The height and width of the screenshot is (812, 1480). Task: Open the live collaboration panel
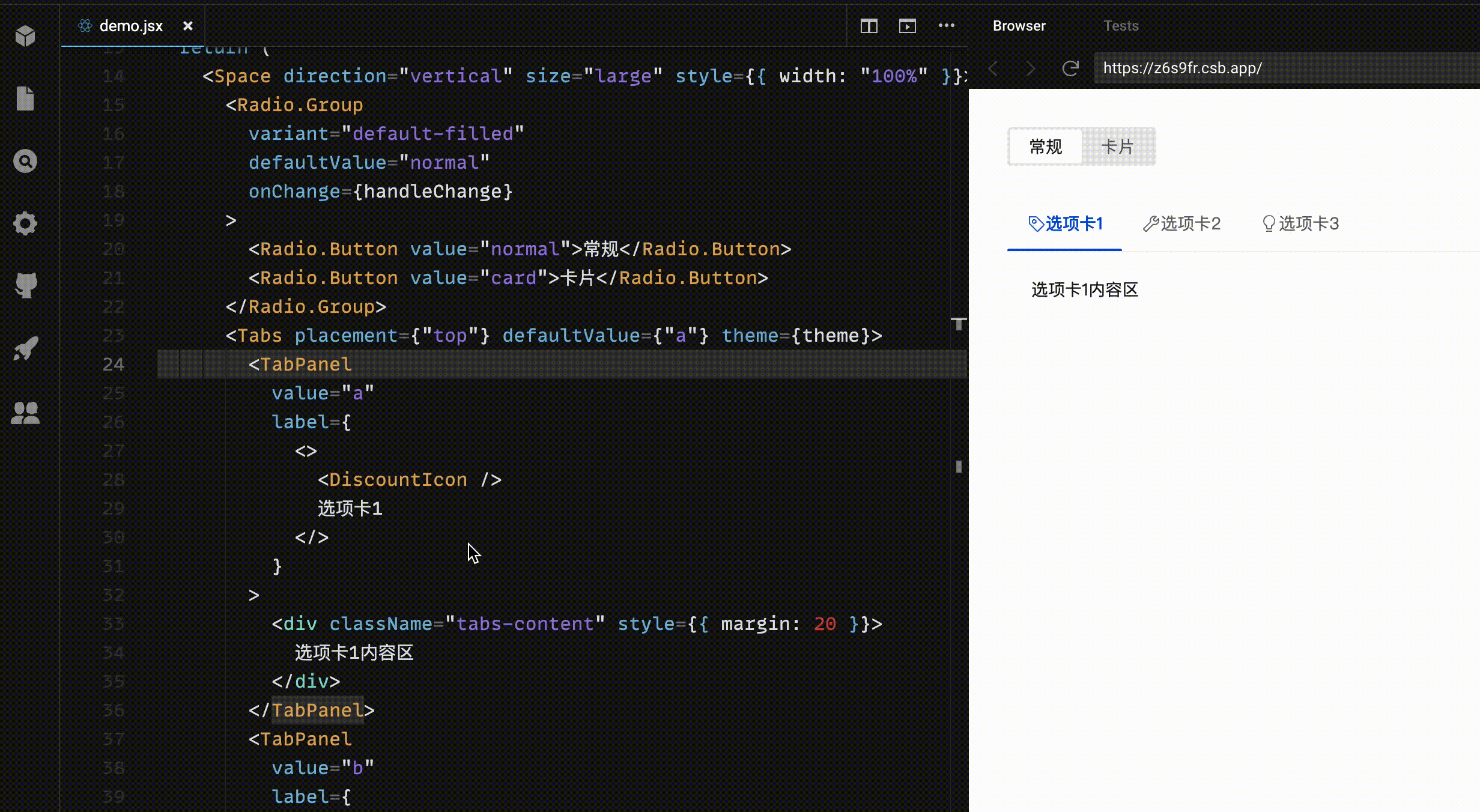(25, 412)
